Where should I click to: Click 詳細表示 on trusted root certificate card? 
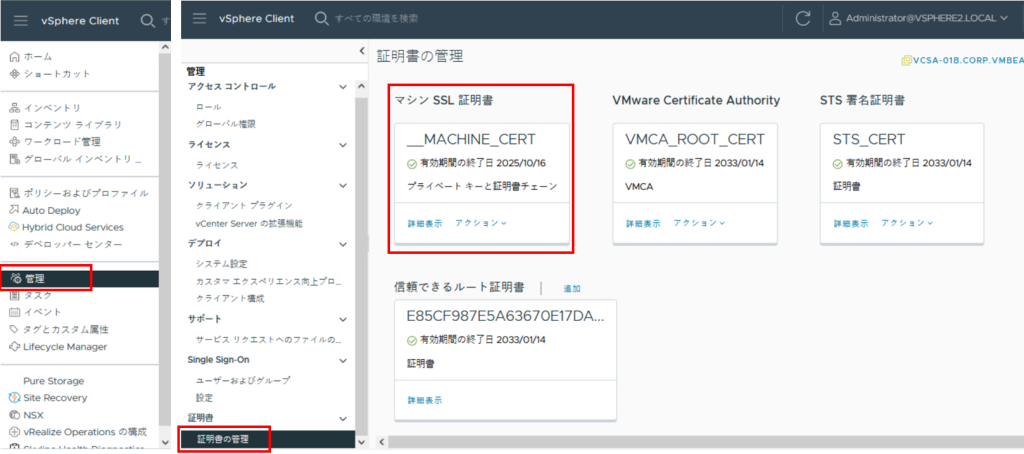coord(425,400)
